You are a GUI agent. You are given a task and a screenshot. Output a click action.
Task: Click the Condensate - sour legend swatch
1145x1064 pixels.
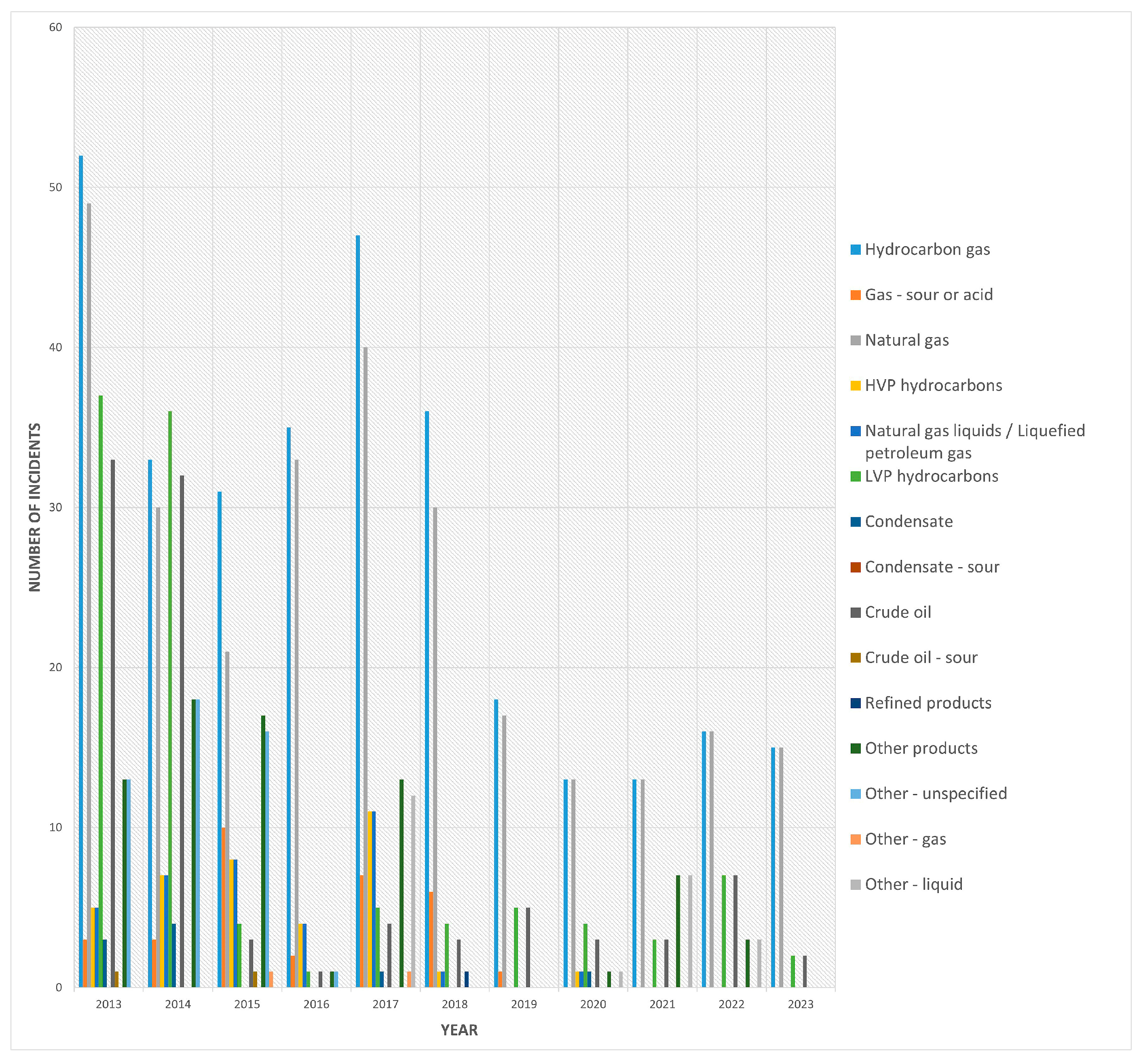click(x=855, y=567)
